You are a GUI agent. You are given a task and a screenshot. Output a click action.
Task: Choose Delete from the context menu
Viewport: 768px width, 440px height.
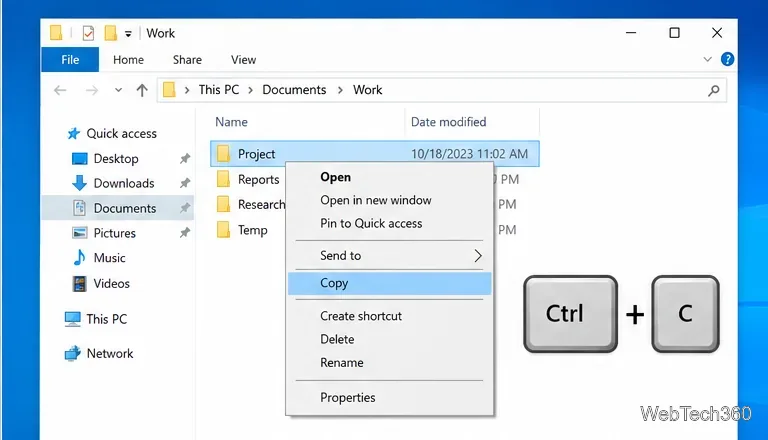click(337, 340)
